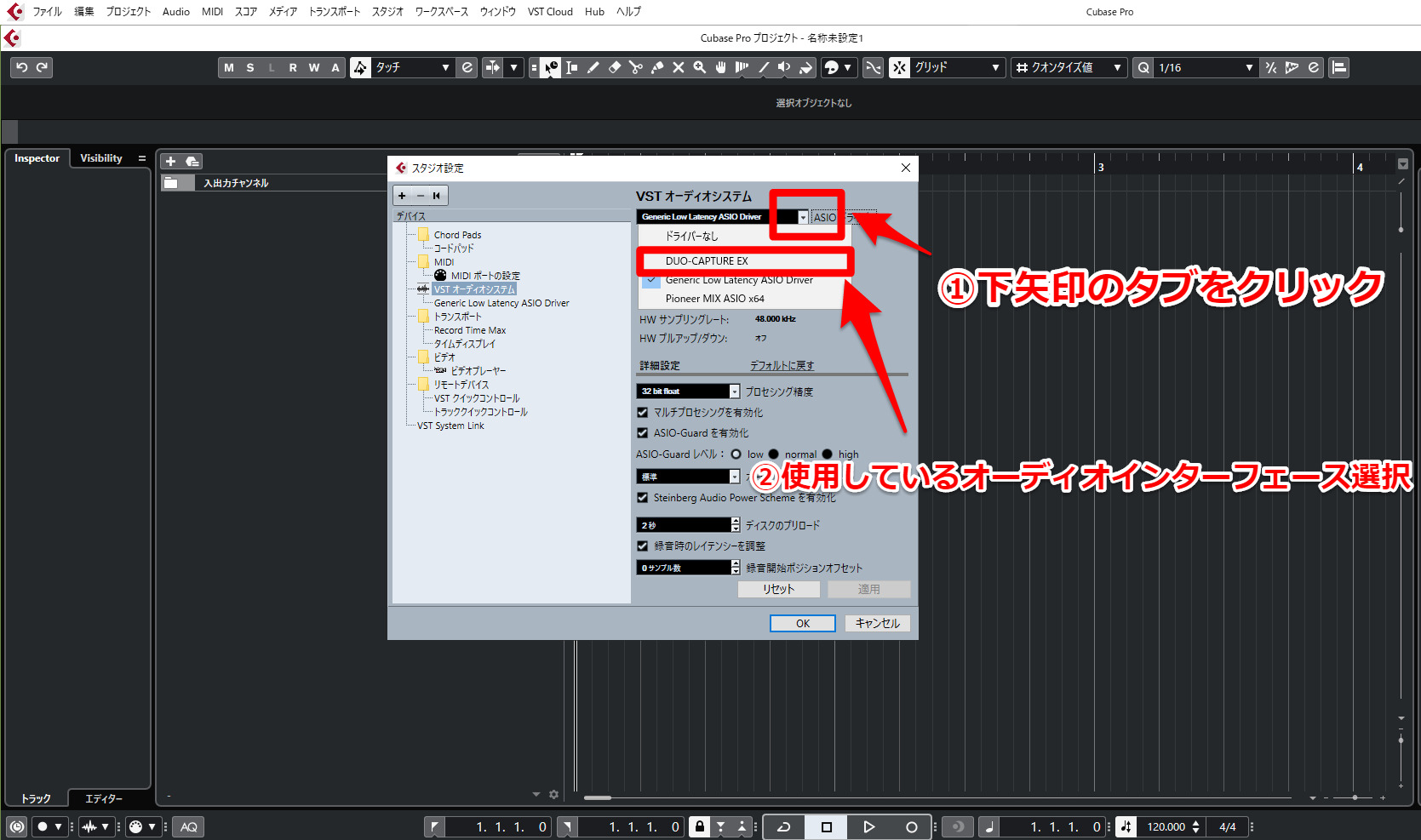Open the window layout setup icon
The image size is (1421, 840).
click(1339, 67)
